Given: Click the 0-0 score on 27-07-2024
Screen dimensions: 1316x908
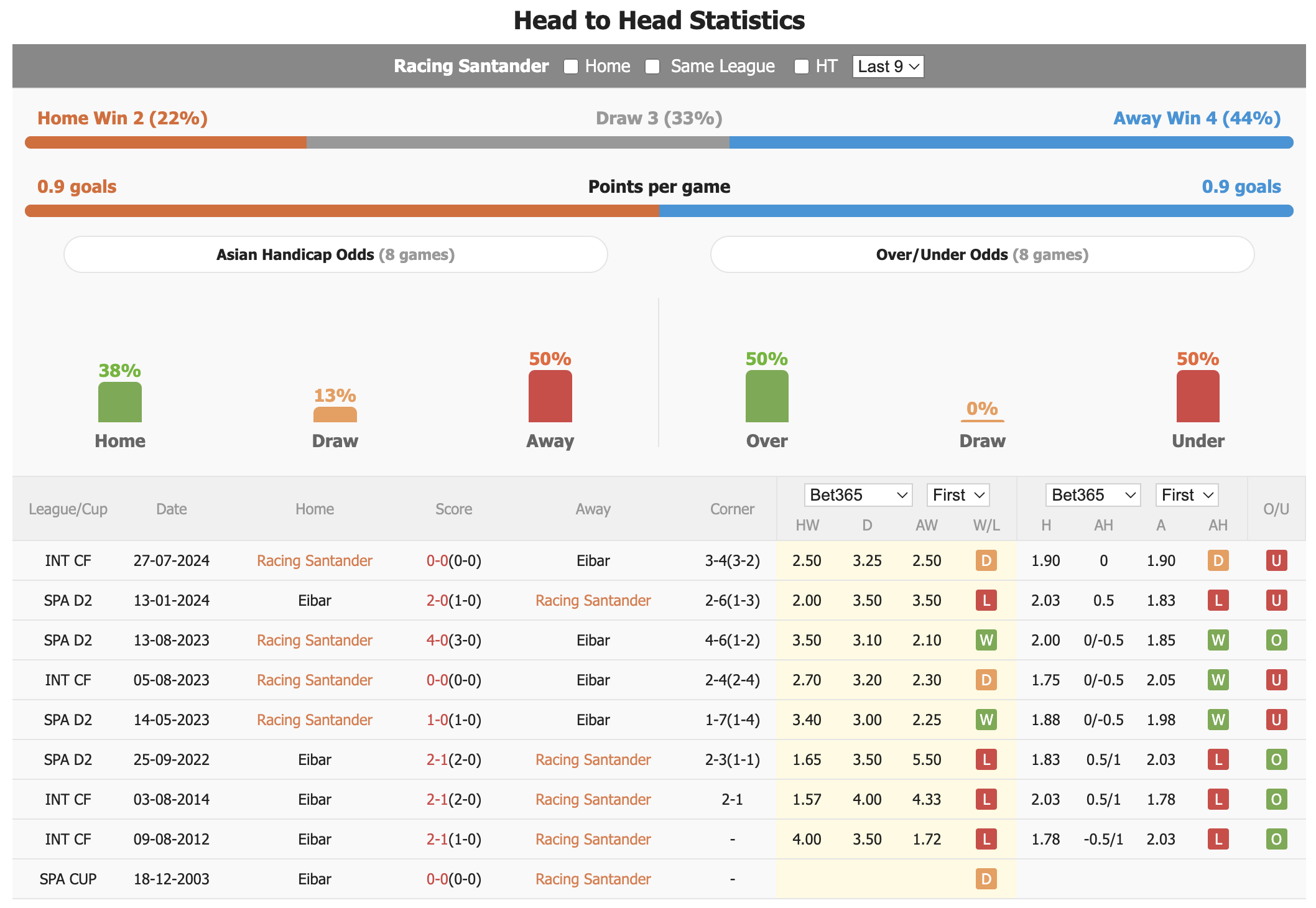Looking at the screenshot, I should pyautogui.click(x=437, y=560).
